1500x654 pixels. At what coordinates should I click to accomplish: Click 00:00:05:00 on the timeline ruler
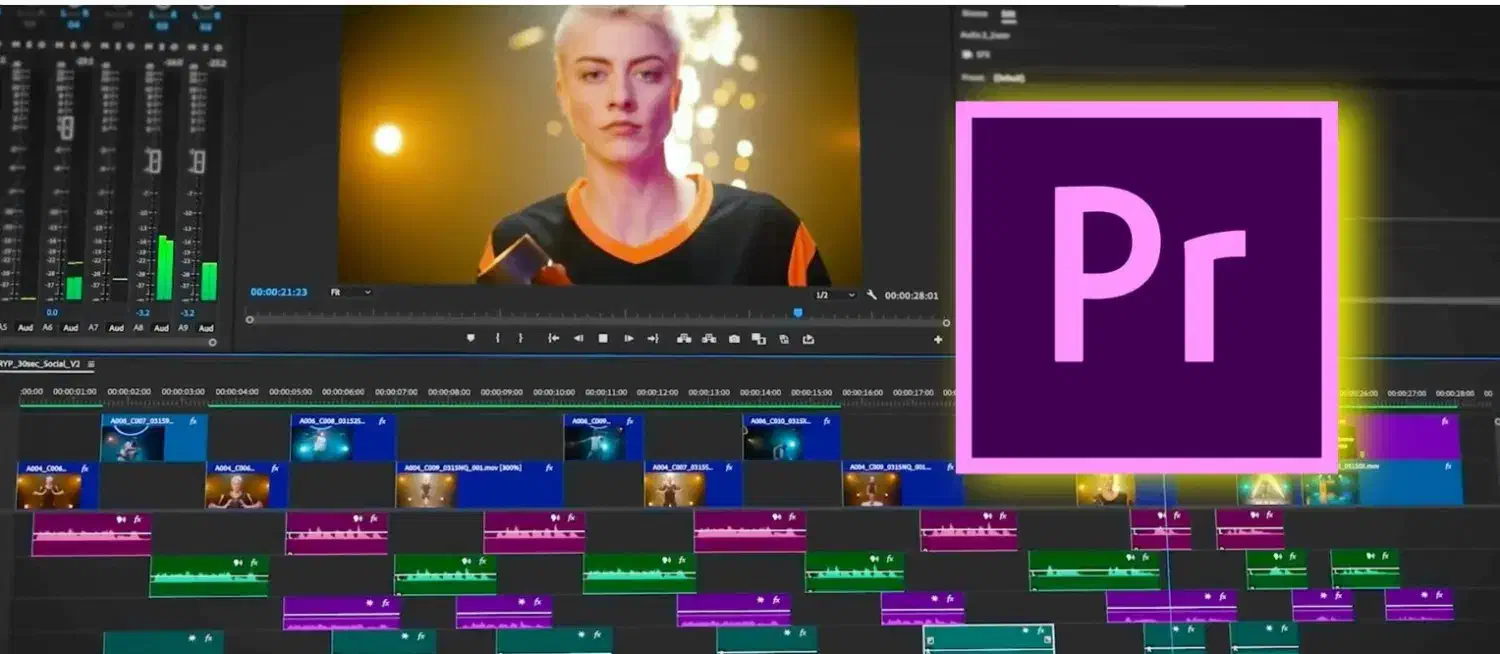pyautogui.click(x=290, y=393)
